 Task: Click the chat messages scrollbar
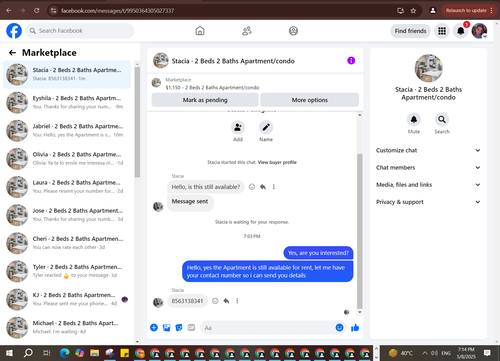pyautogui.click(x=360, y=231)
